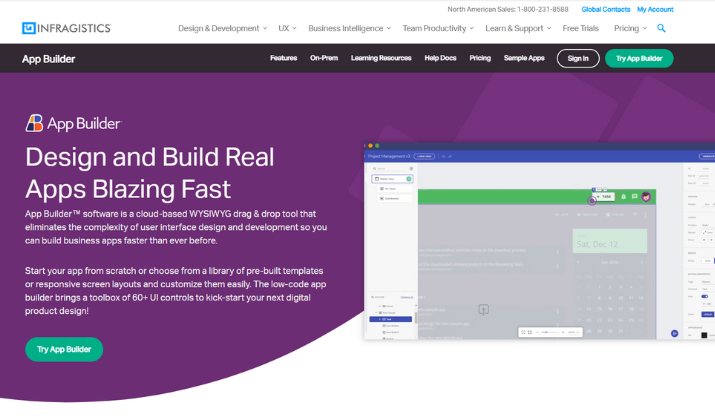Expand the Design & Development menu
This screenshot has width=715, height=420.
(x=223, y=28)
